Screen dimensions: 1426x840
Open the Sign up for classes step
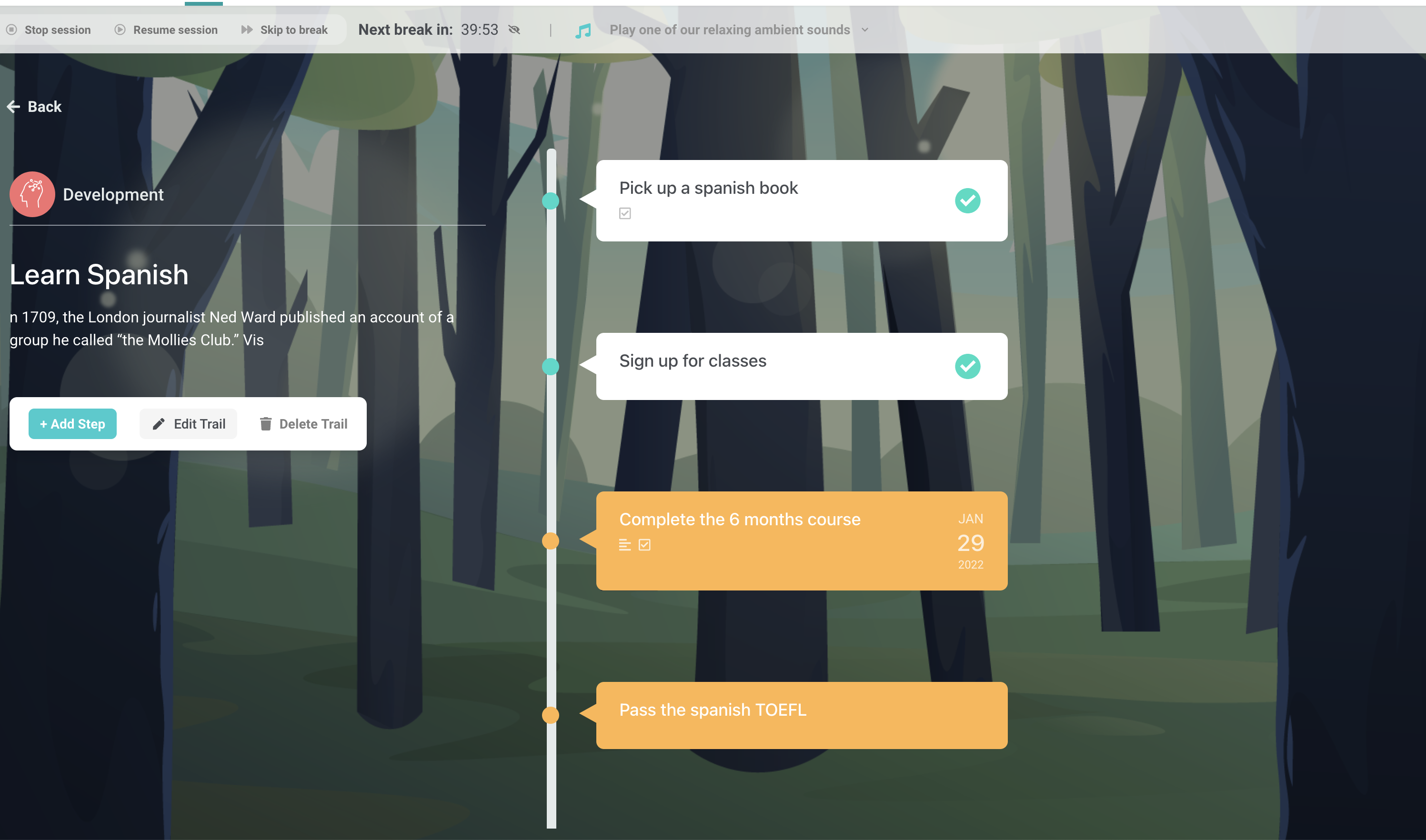pos(802,367)
